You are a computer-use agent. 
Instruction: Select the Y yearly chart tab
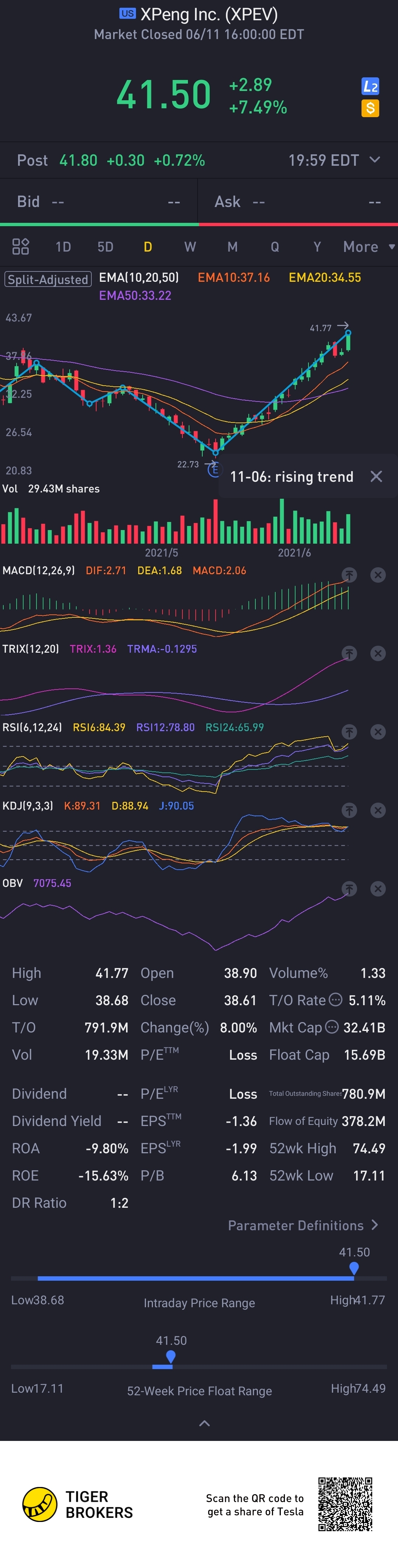pos(317,246)
